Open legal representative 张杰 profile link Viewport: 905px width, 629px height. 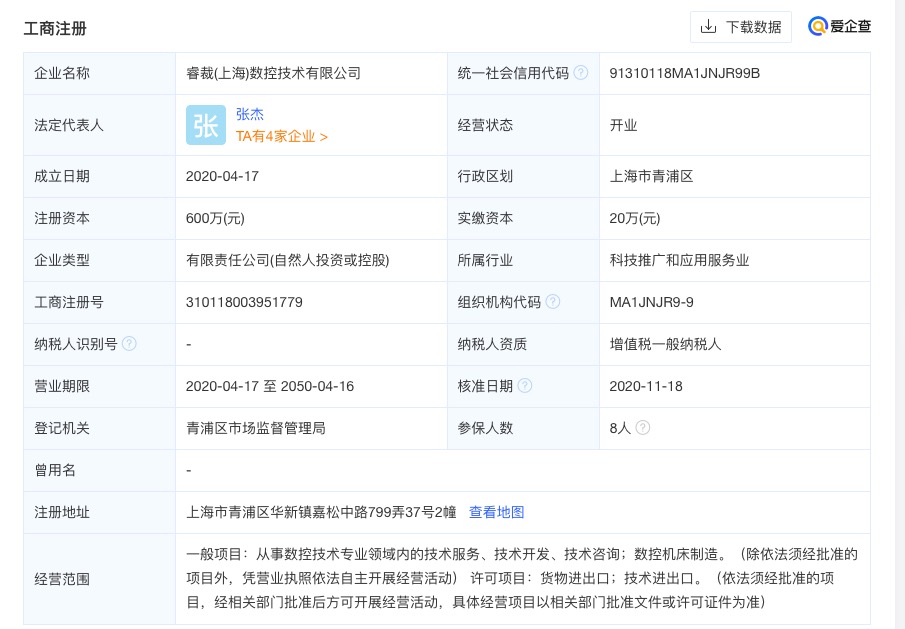[250, 114]
